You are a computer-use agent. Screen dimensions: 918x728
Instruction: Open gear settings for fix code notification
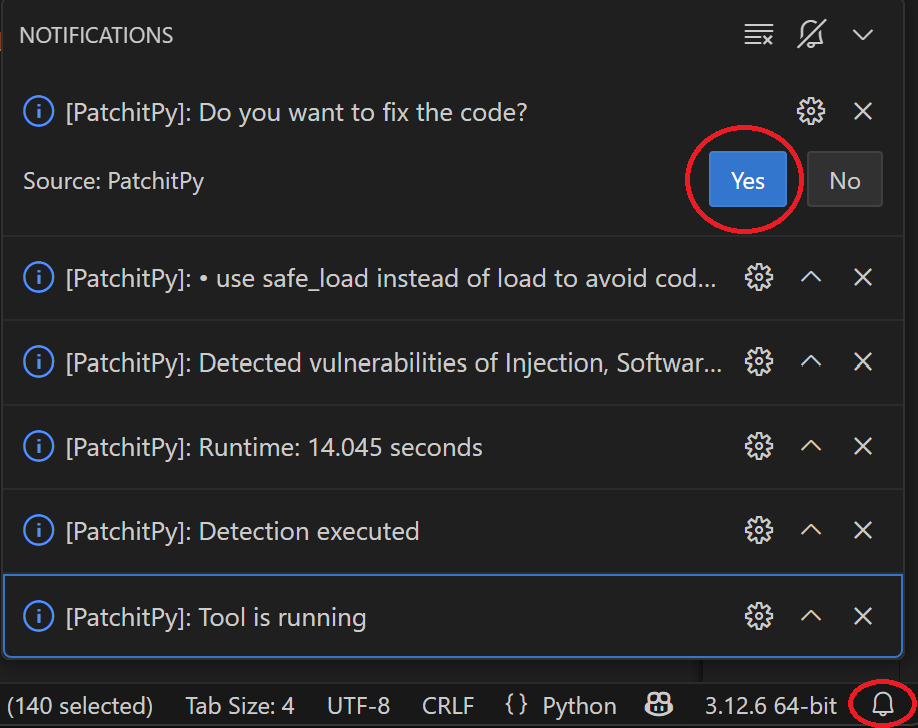tap(810, 111)
